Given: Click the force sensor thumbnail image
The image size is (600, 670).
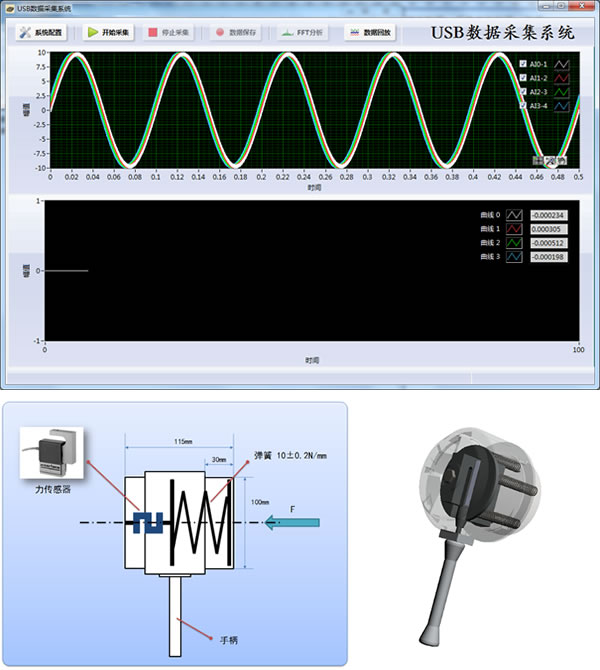Looking at the screenshot, I should pyautogui.click(x=49, y=454).
